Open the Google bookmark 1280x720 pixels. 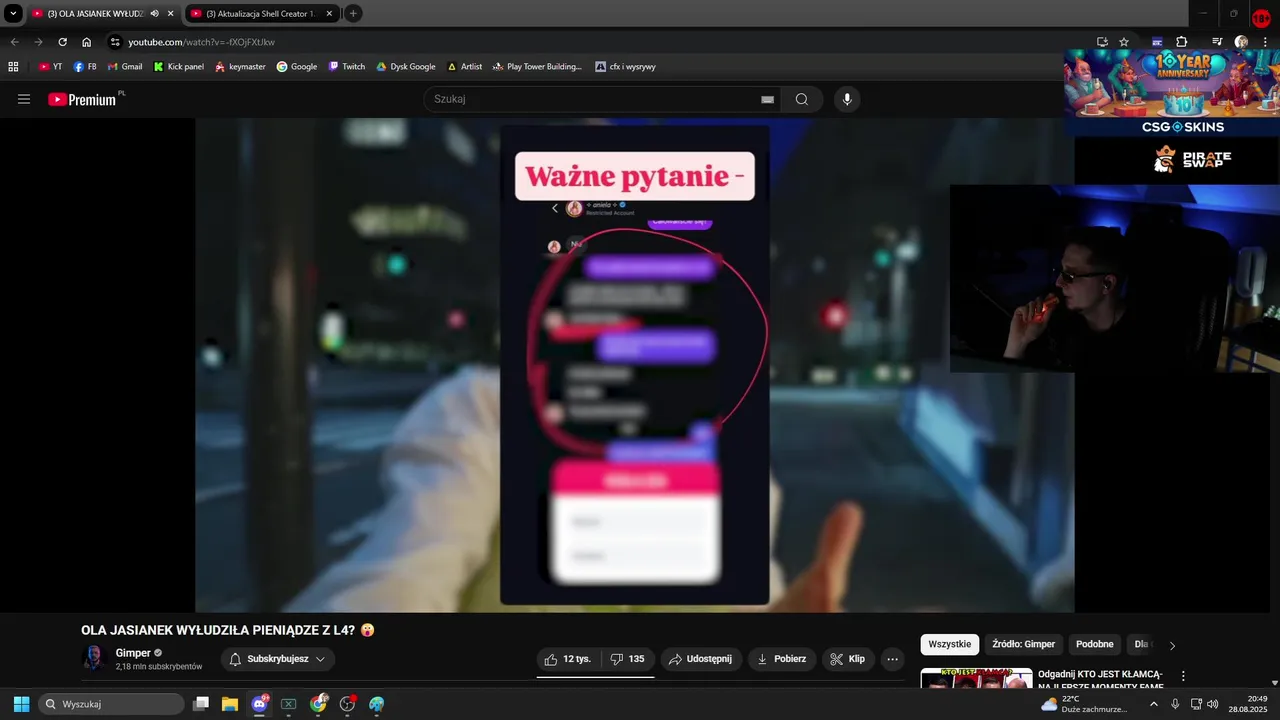point(296,67)
